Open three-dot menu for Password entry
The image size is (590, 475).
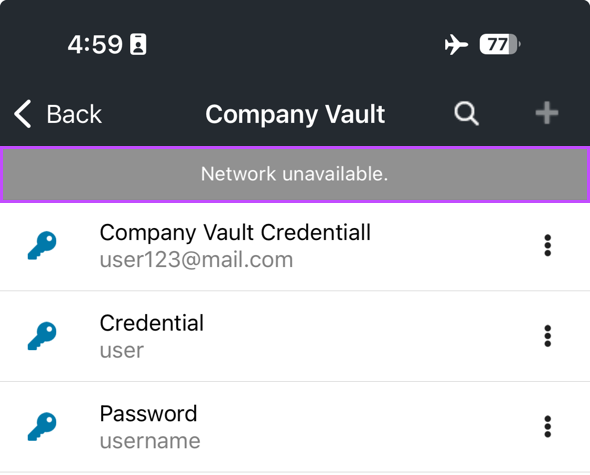[x=547, y=426]
